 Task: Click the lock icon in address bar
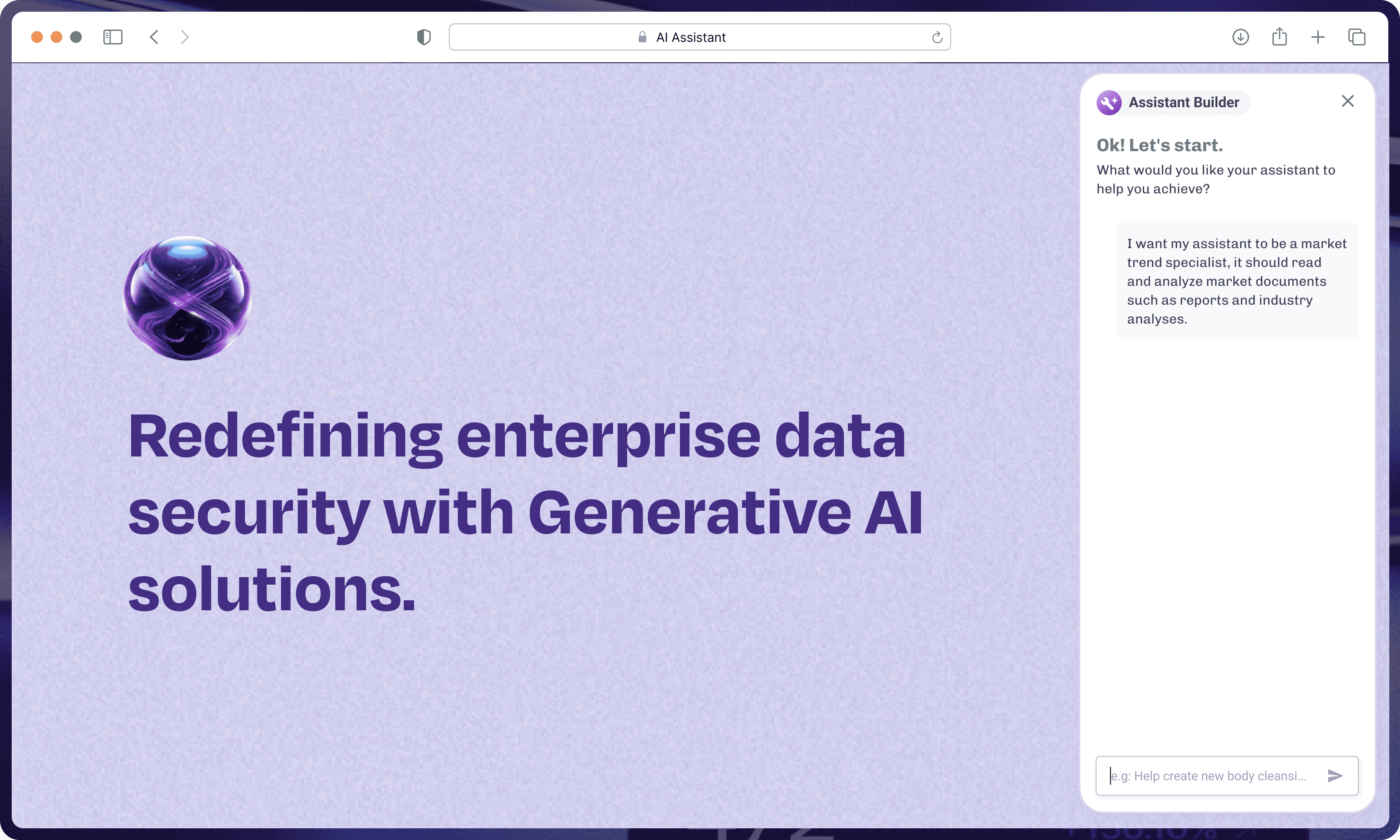[x=642, y=37]
